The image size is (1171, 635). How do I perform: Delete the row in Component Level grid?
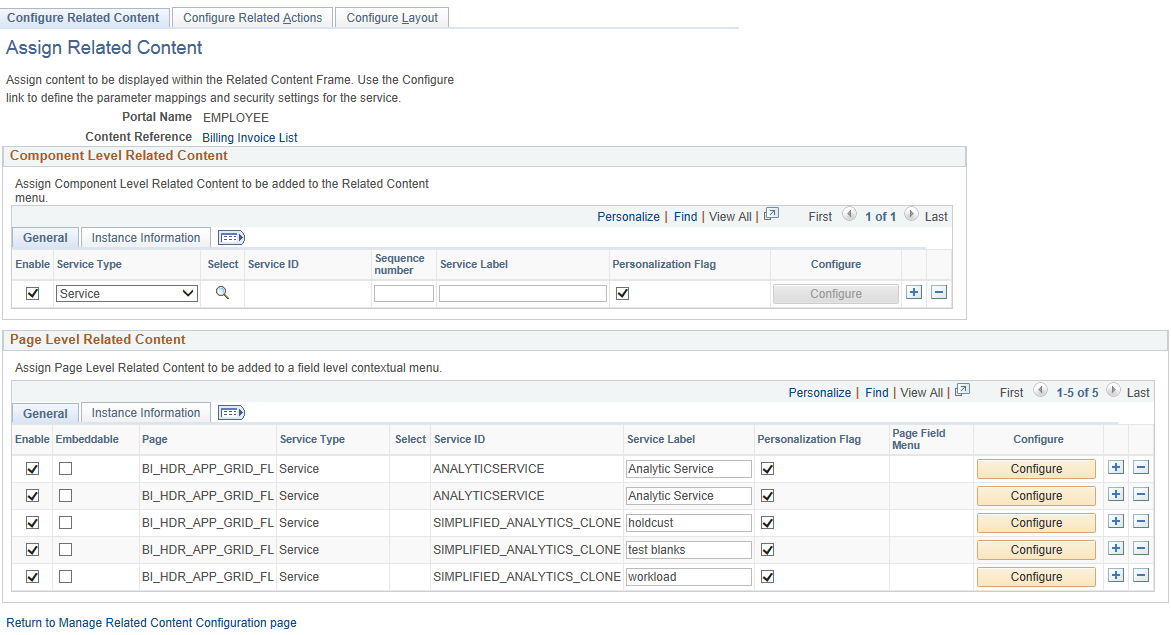[939, 293]
